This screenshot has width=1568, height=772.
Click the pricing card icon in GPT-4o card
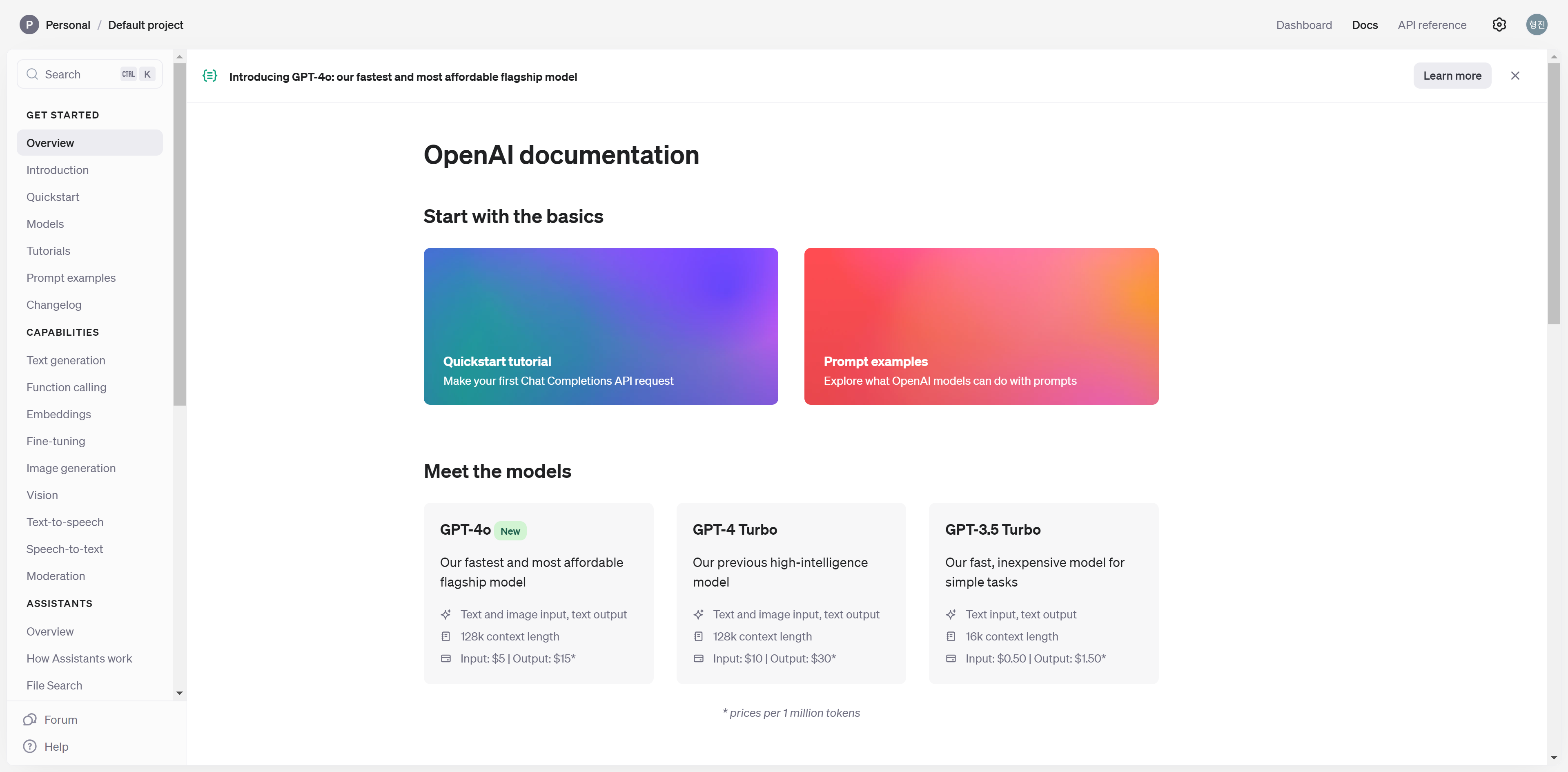446,658
